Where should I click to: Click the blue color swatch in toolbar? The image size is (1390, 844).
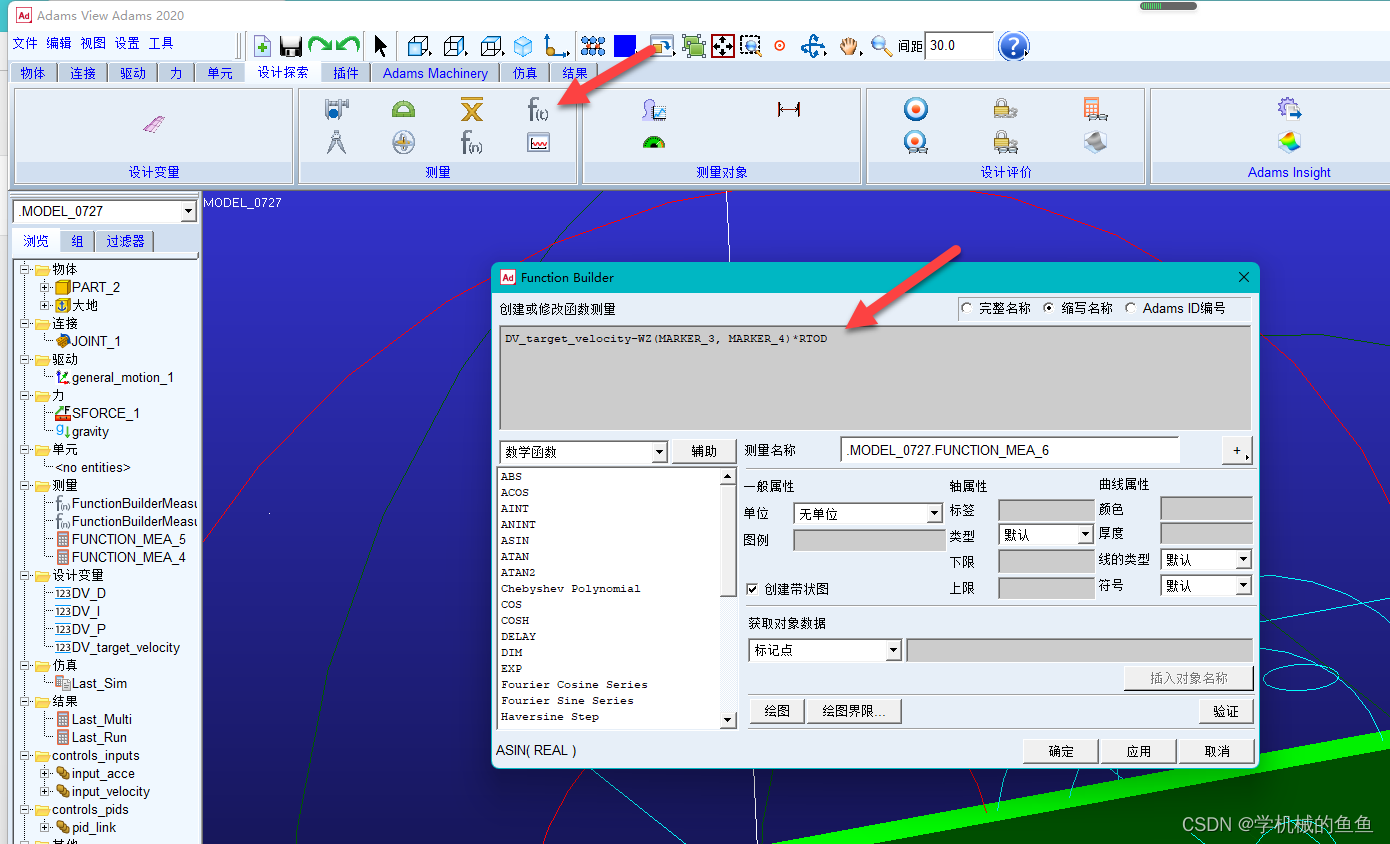pyautogui.click(x=625, y=46)
